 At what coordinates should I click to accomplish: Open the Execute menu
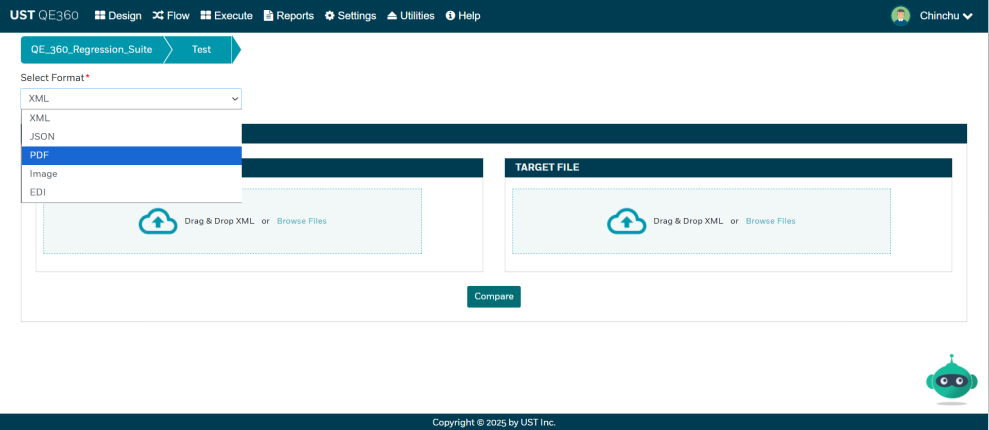click(227, 16)
